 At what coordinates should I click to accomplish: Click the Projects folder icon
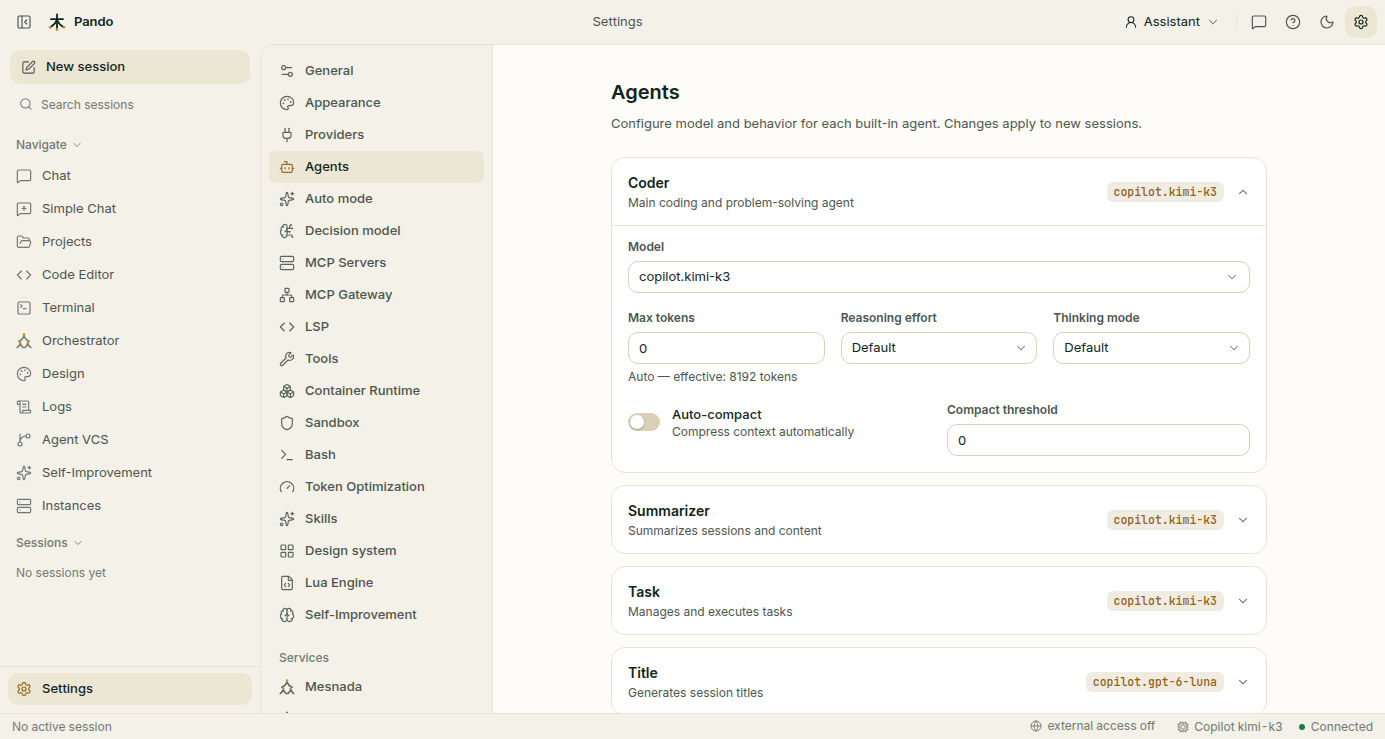point(24,242)
